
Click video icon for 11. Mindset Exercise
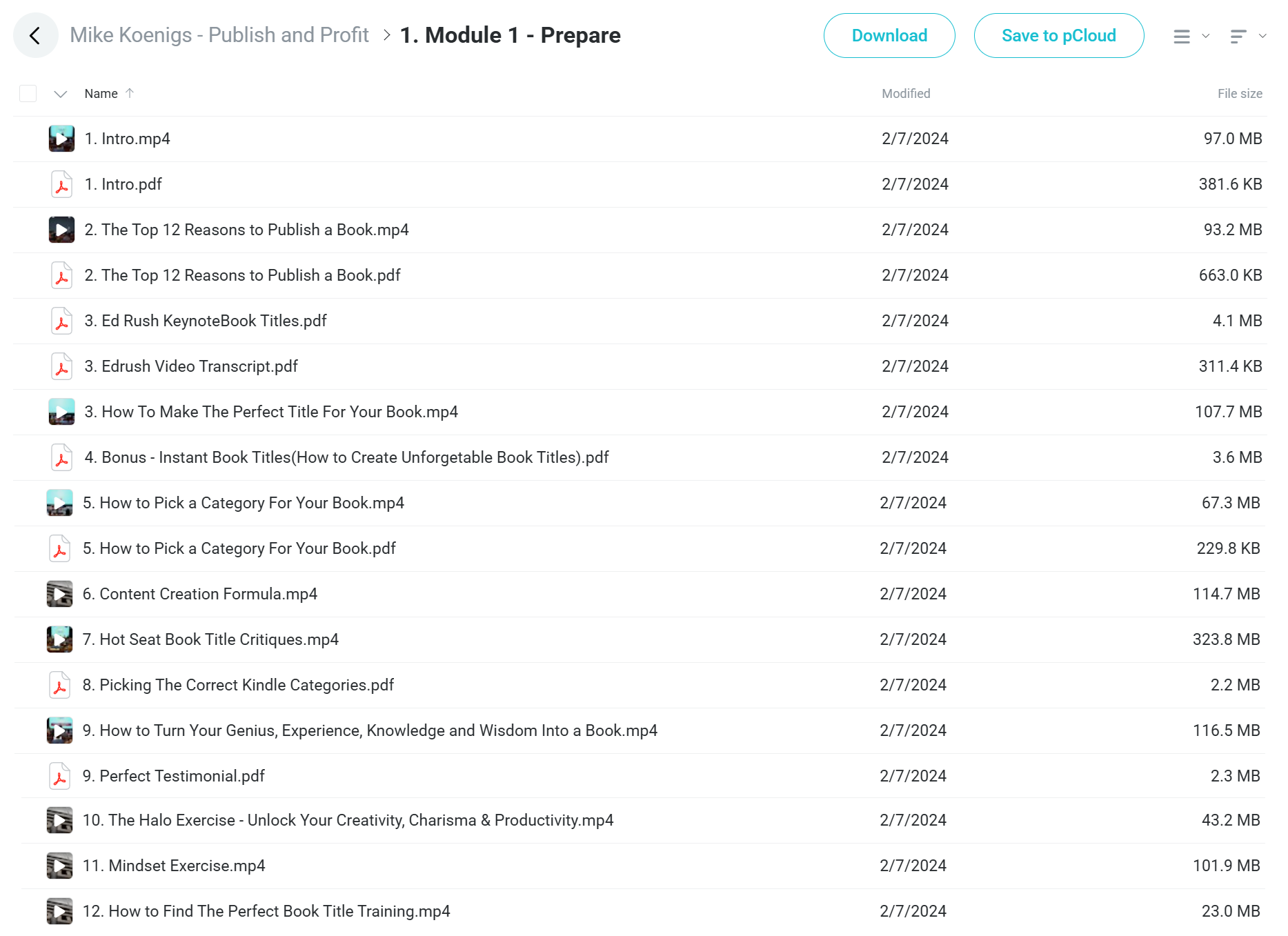(59, 866)
